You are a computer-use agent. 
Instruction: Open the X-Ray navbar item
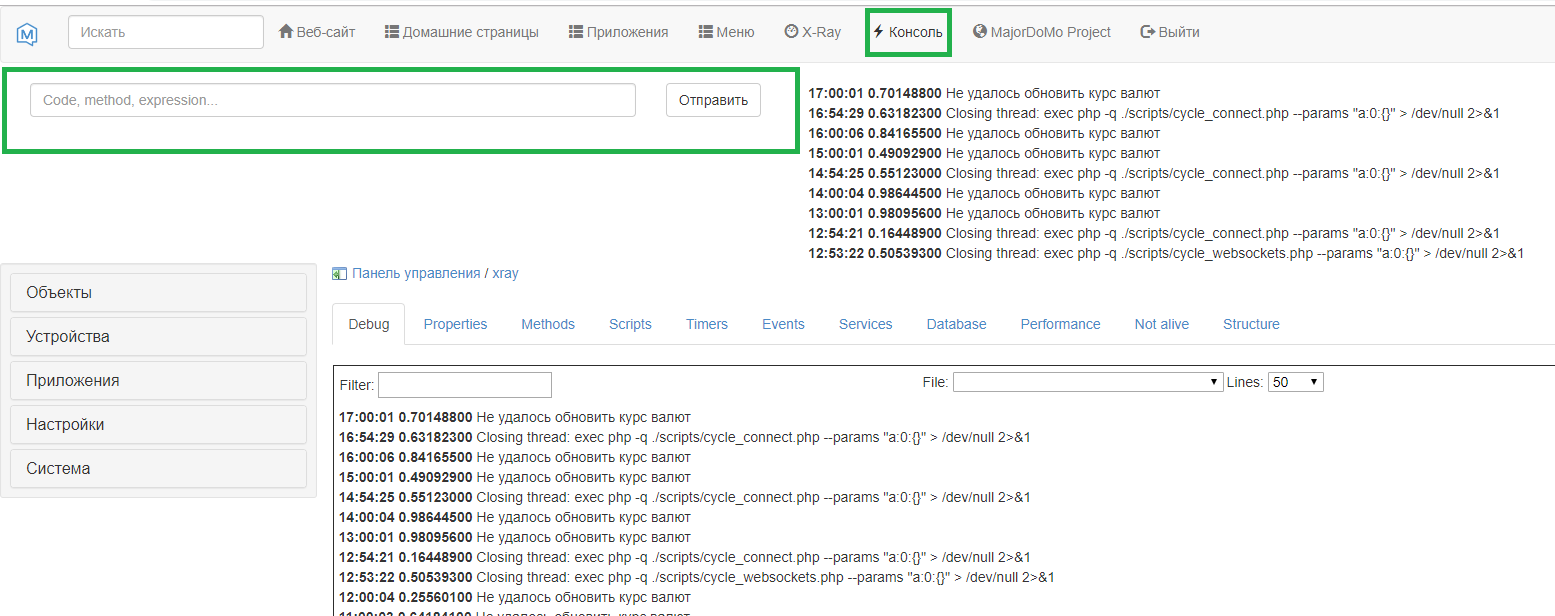pyautogui.click(x=812, y=32)
